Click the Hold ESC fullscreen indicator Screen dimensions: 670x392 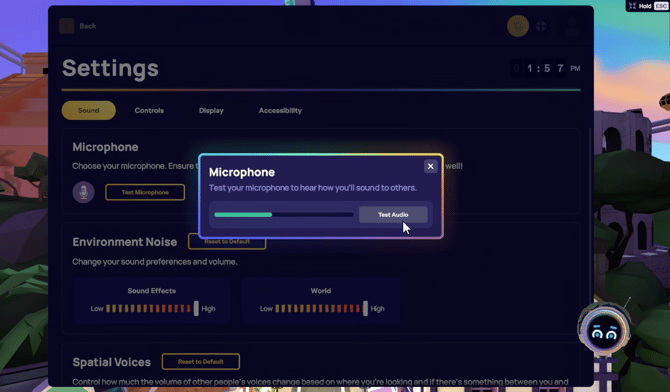[x=647, y=6]
